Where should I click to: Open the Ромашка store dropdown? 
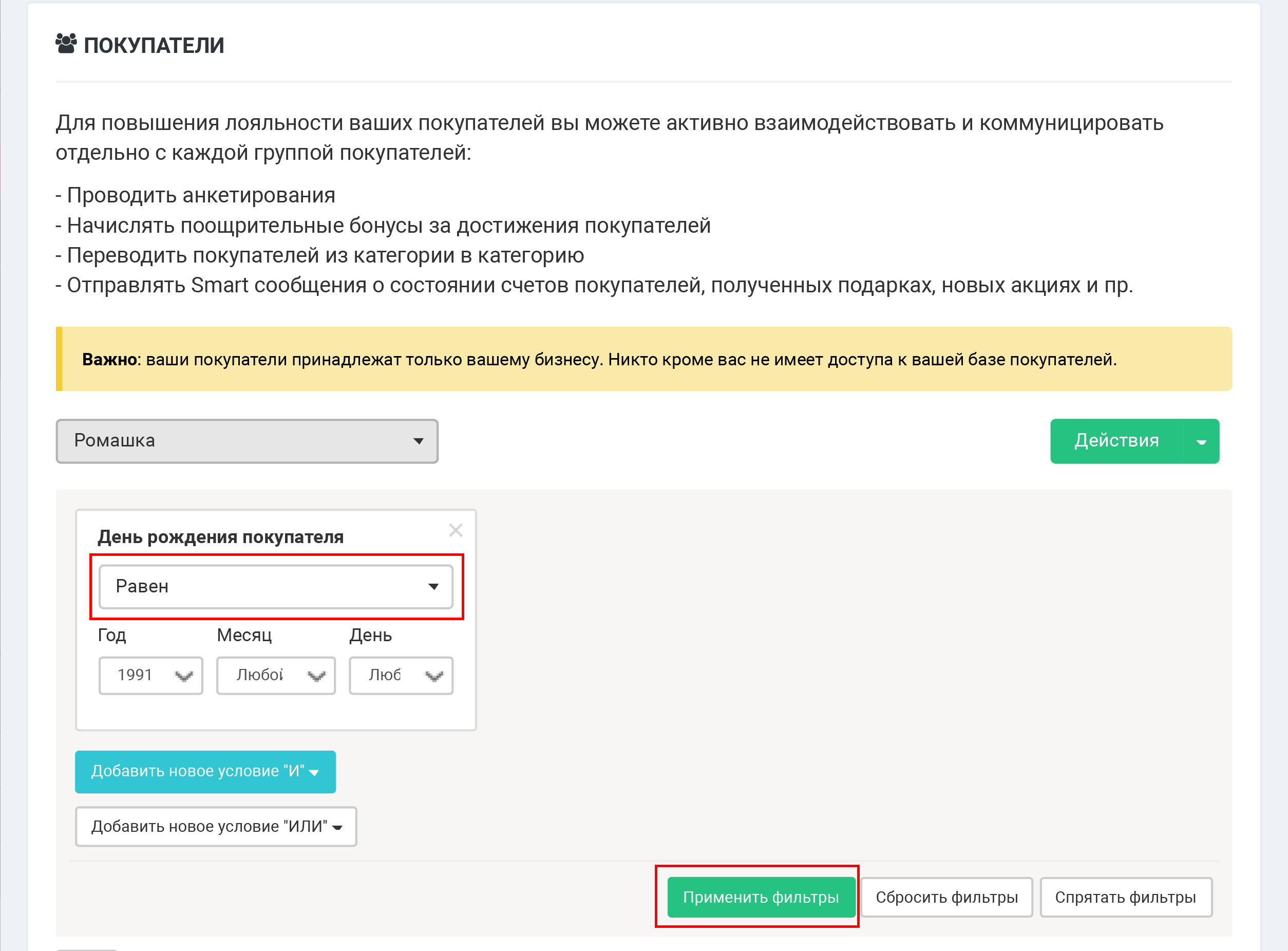pos(247,441)
